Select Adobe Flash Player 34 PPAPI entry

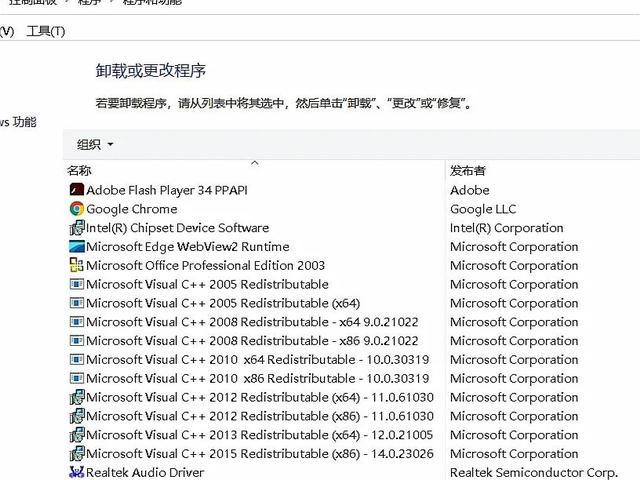(167, 190)
